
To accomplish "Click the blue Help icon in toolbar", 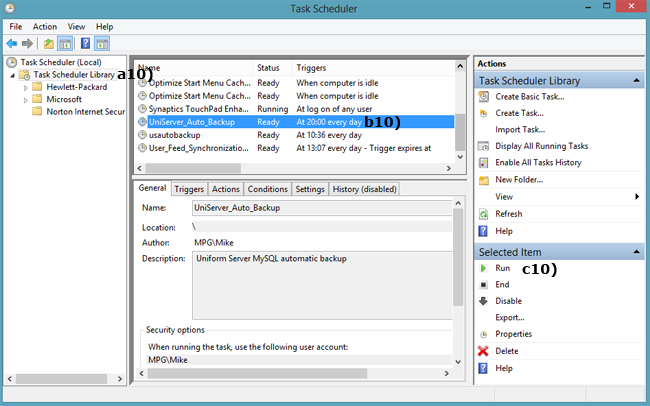I will [85, 44].
